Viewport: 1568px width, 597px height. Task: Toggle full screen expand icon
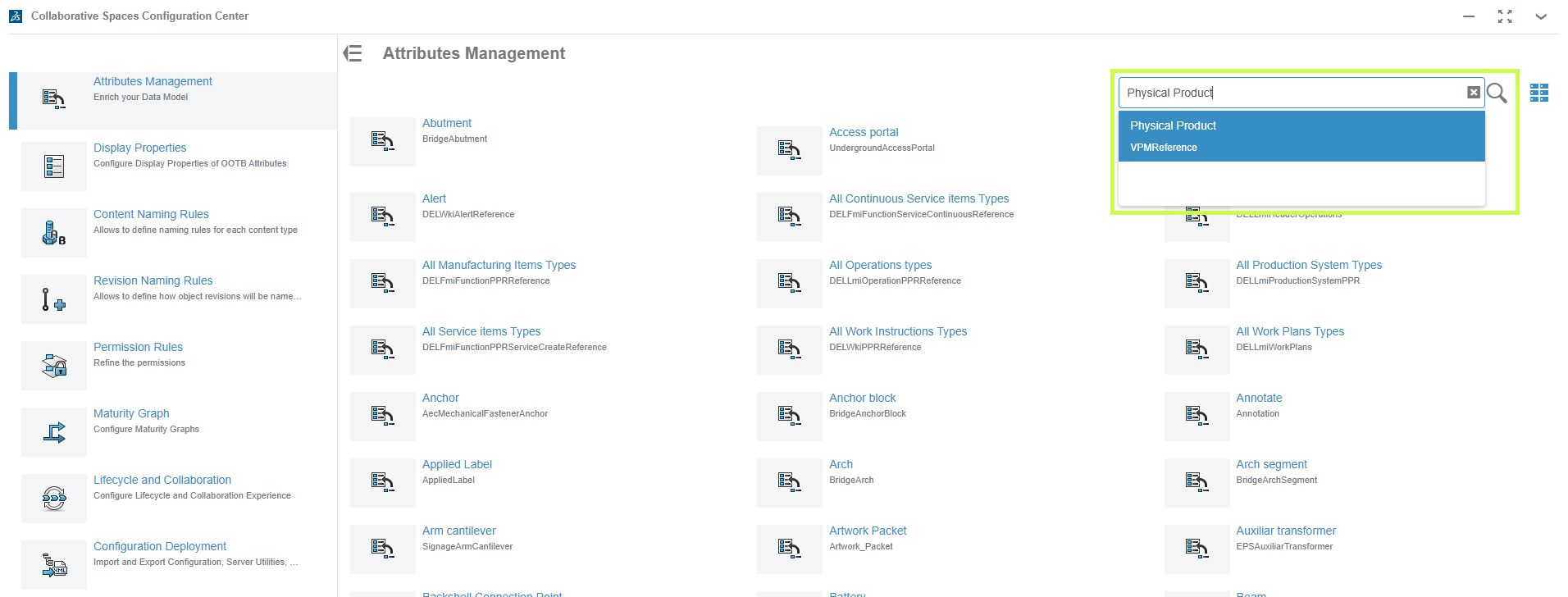pos(1505,16)
